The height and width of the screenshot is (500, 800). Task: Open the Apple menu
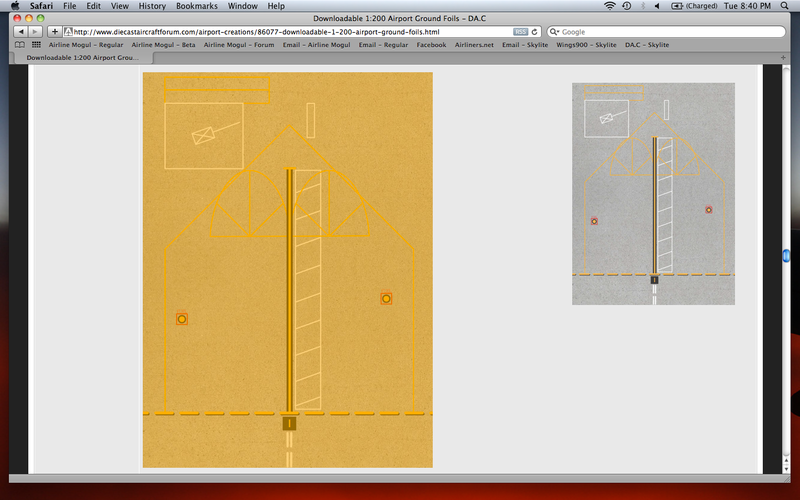click(14, 6)
